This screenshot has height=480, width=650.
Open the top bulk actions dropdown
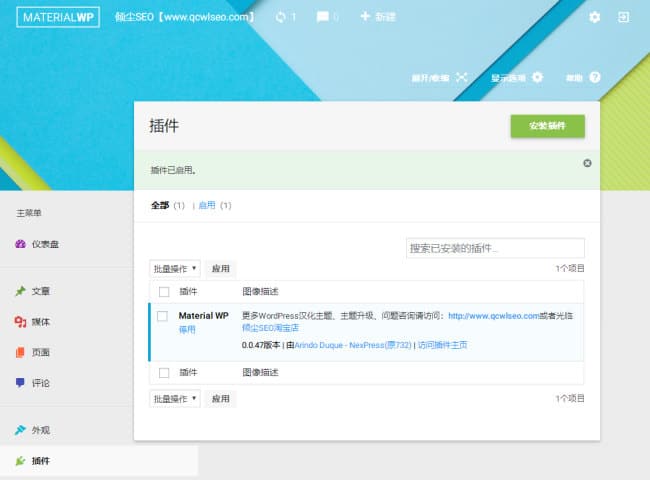click(175, 269)
